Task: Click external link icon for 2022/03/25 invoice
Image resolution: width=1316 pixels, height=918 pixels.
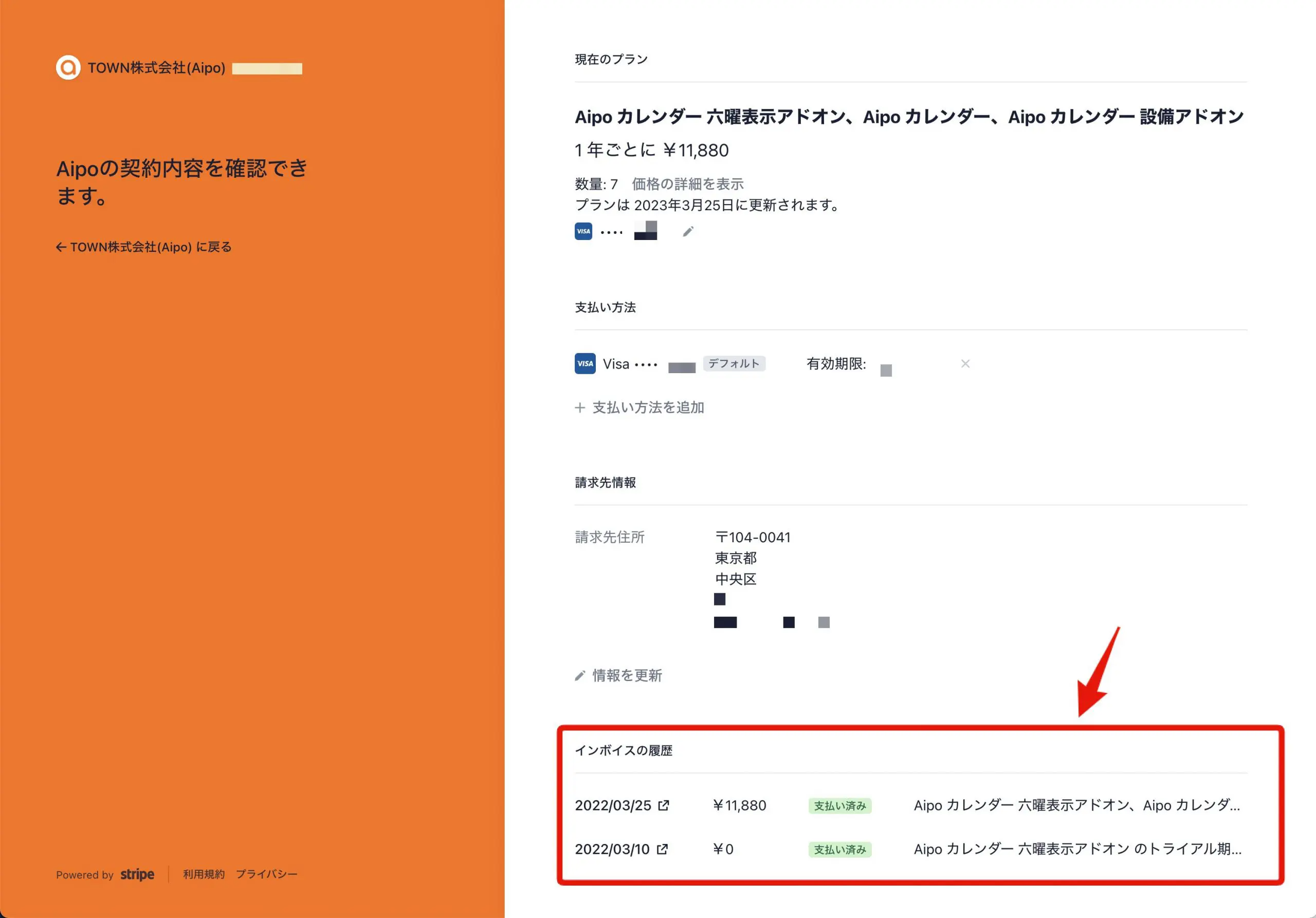Action: click(664, 805)
